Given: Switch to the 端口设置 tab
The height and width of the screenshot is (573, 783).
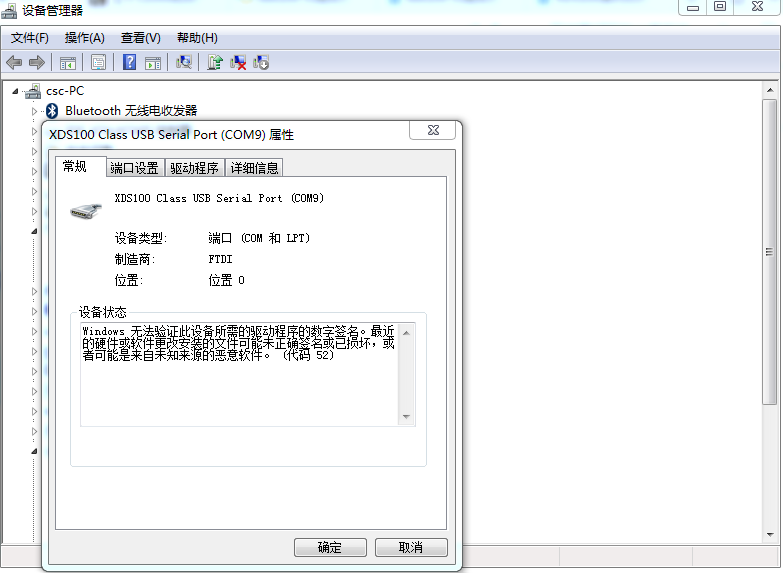Looking at the screenshot, I should 134,168.
